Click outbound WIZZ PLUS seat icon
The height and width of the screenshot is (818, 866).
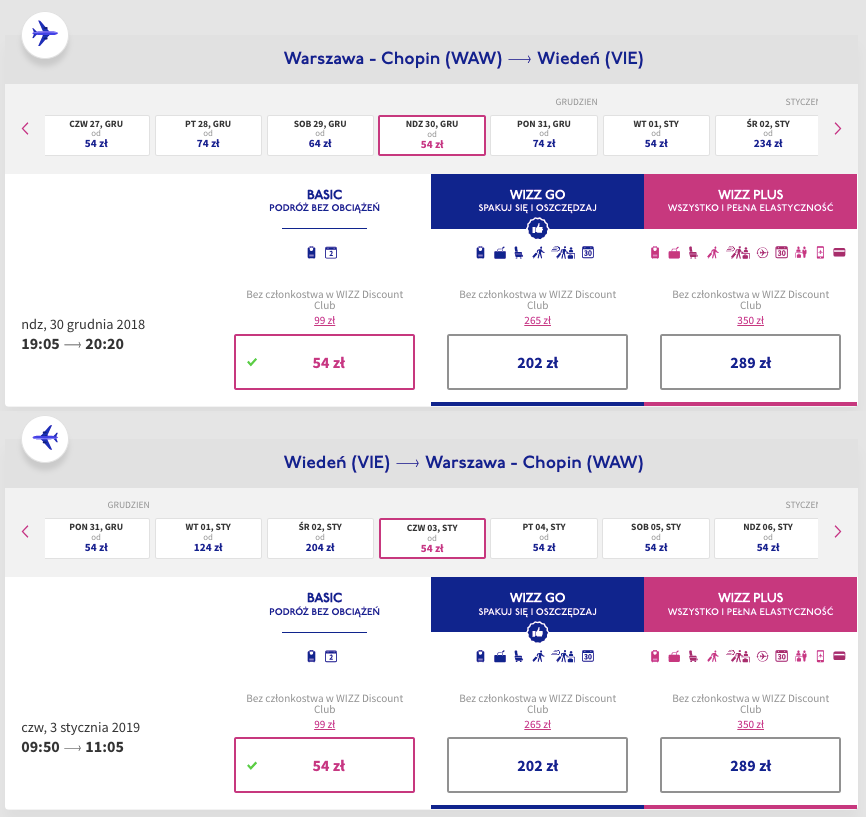tap(693, 253)
